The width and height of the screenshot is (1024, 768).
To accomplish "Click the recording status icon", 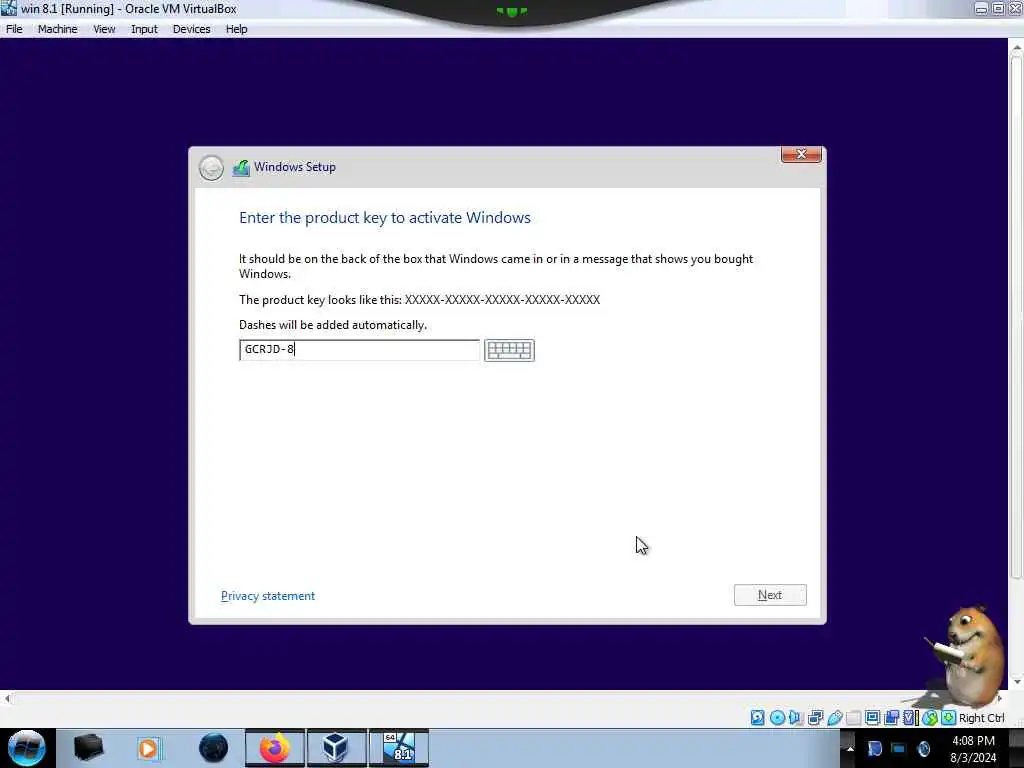I will click(891, 718).
